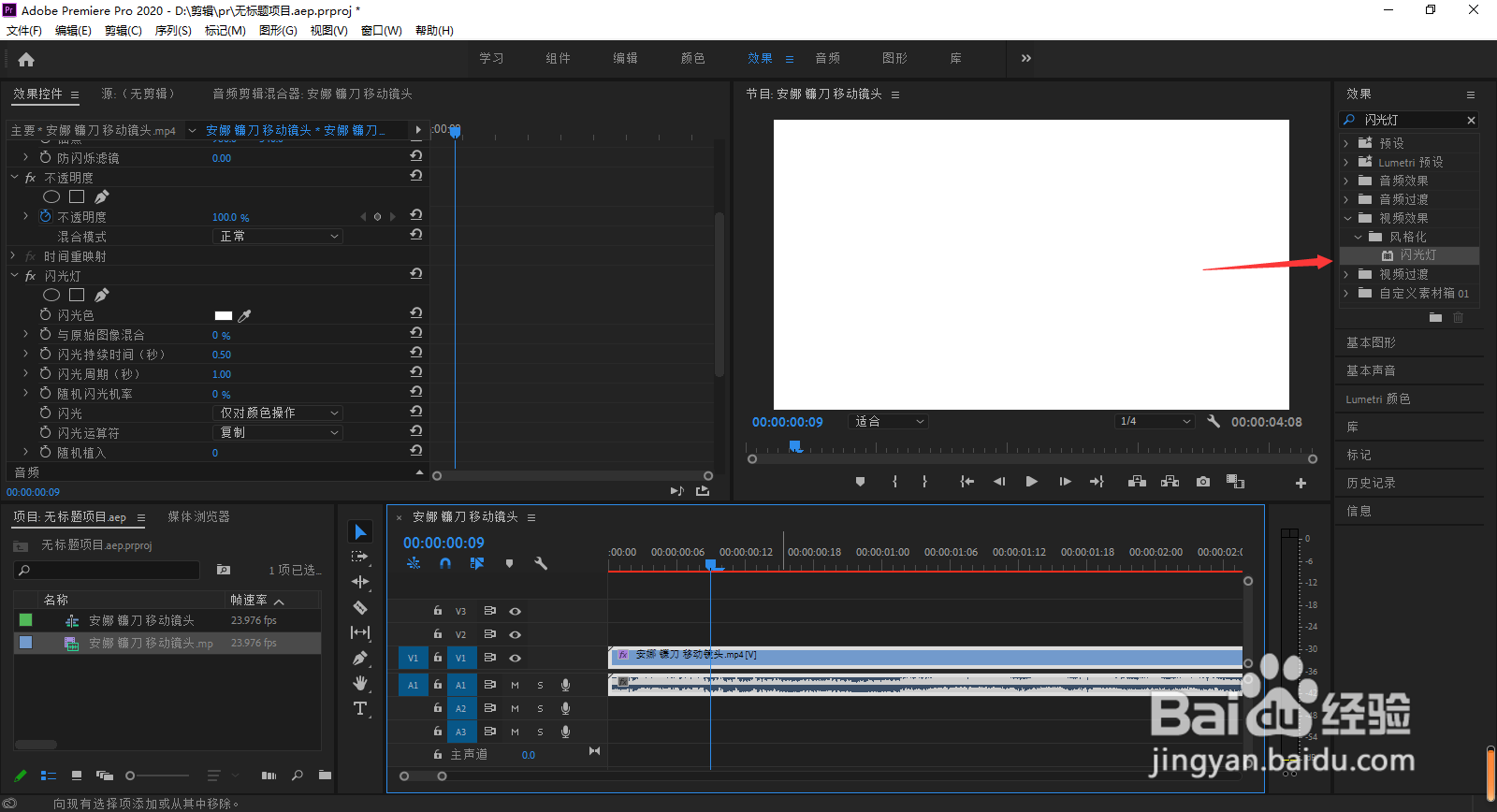Expand the 音频效果 folder
1497x812 pixels.
click(1346, 181)
